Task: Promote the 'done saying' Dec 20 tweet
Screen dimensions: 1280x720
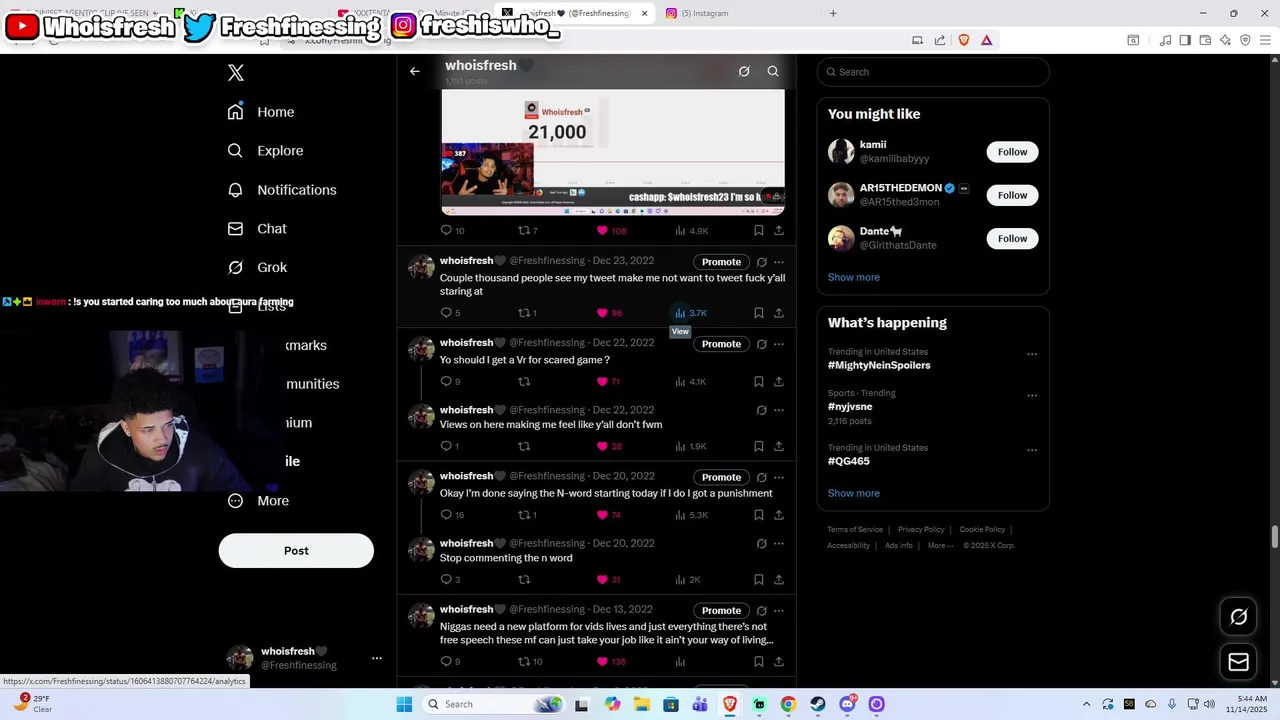Action: coord(721,477)
